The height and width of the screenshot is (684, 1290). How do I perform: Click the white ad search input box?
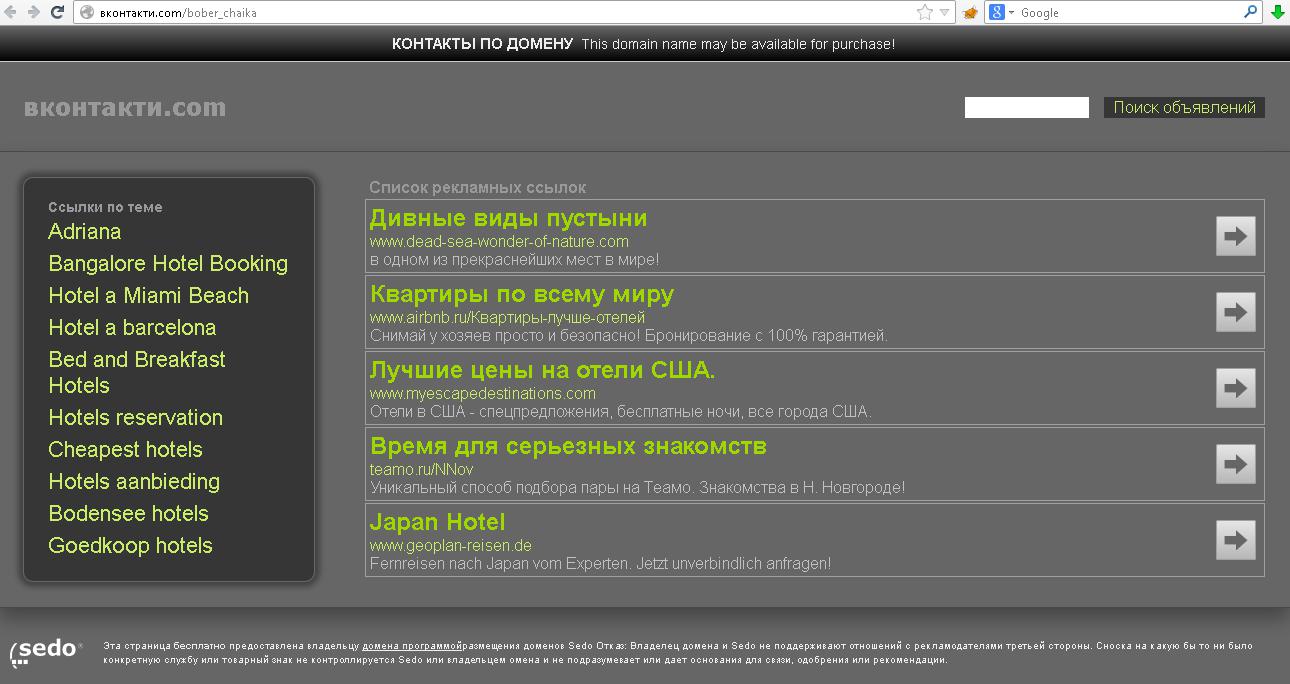pos(1026,107)
